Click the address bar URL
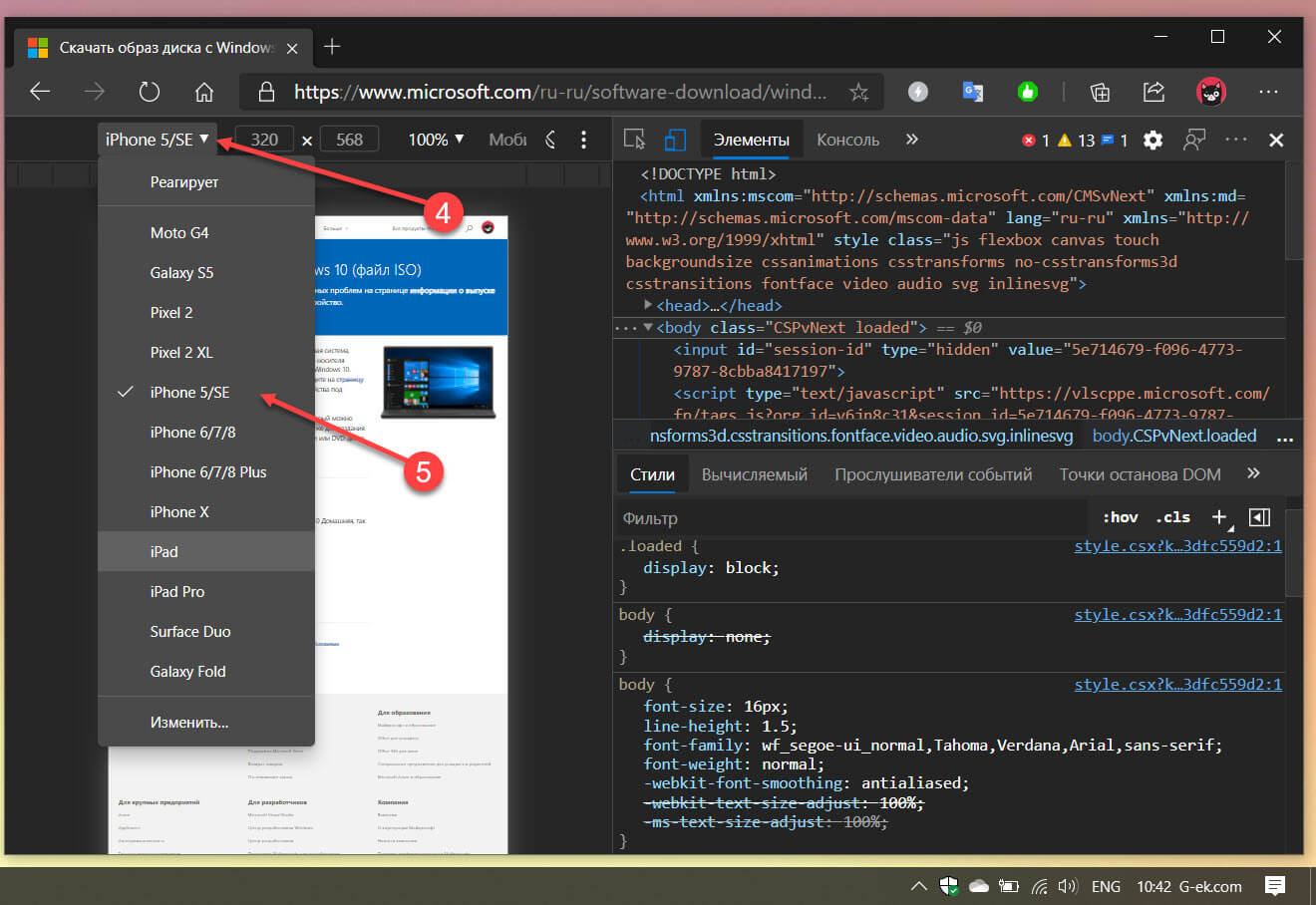The width and height of the screenshot is (1316, 905). (x=559, y=93)
